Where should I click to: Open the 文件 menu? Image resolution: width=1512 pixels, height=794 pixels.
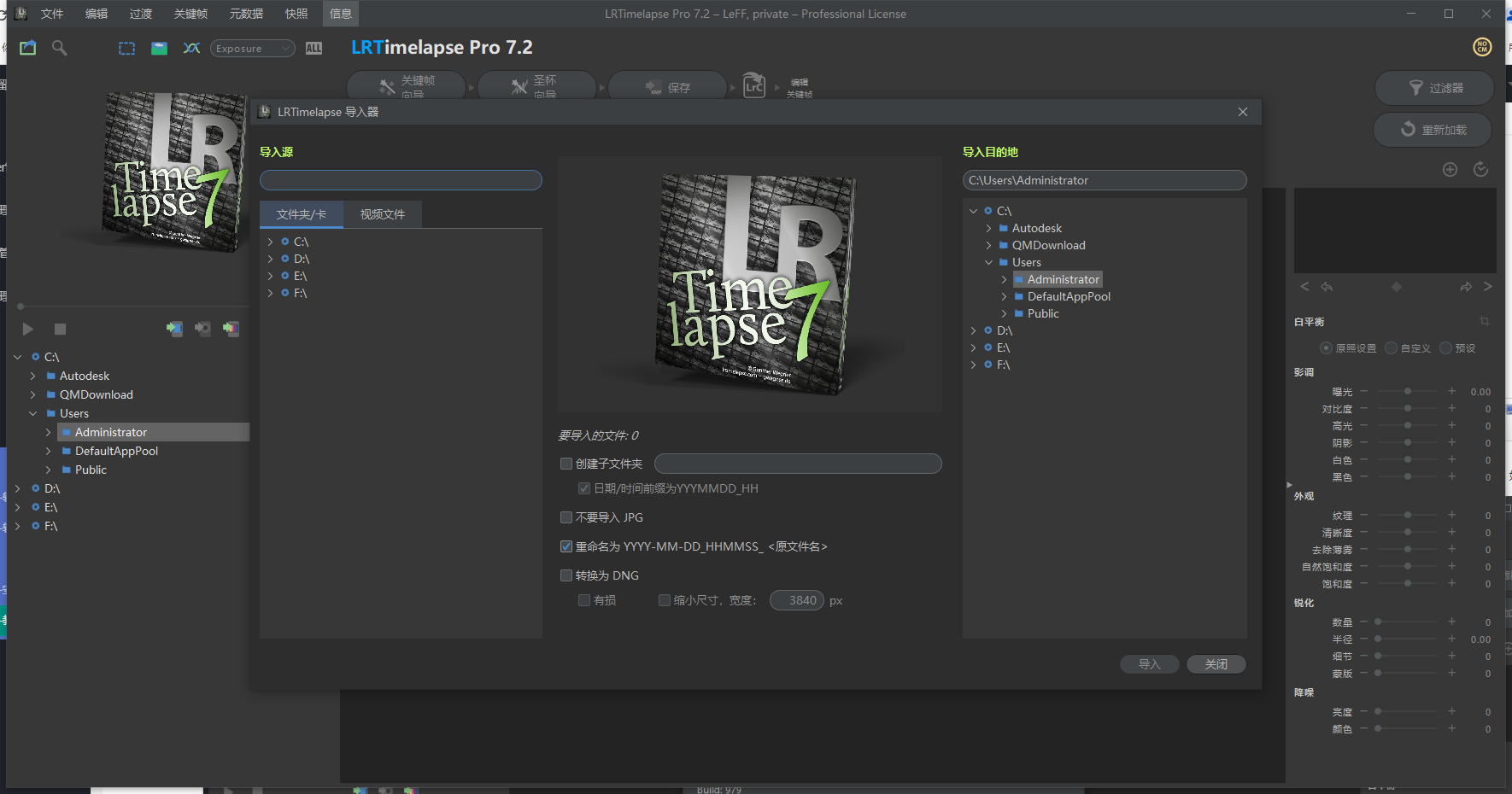point(52,14)
